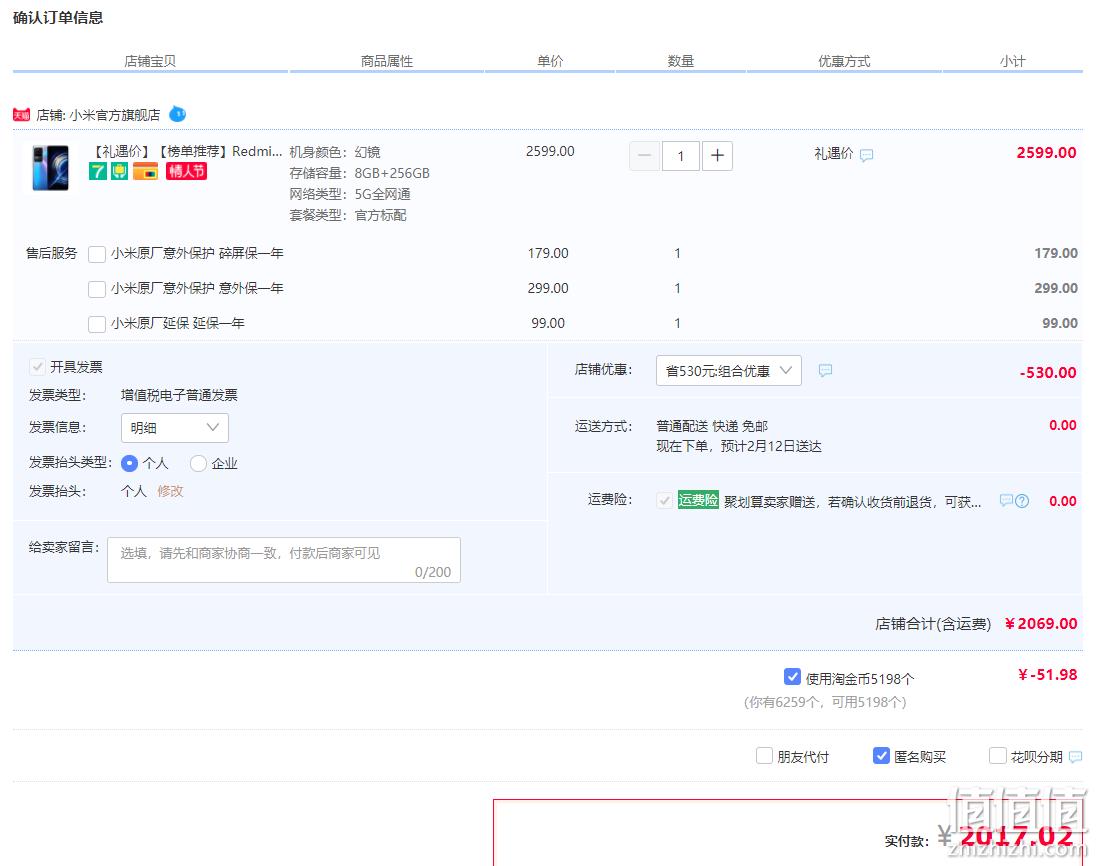Click the 店铺宝贝 column header

[x=150, y=61]
